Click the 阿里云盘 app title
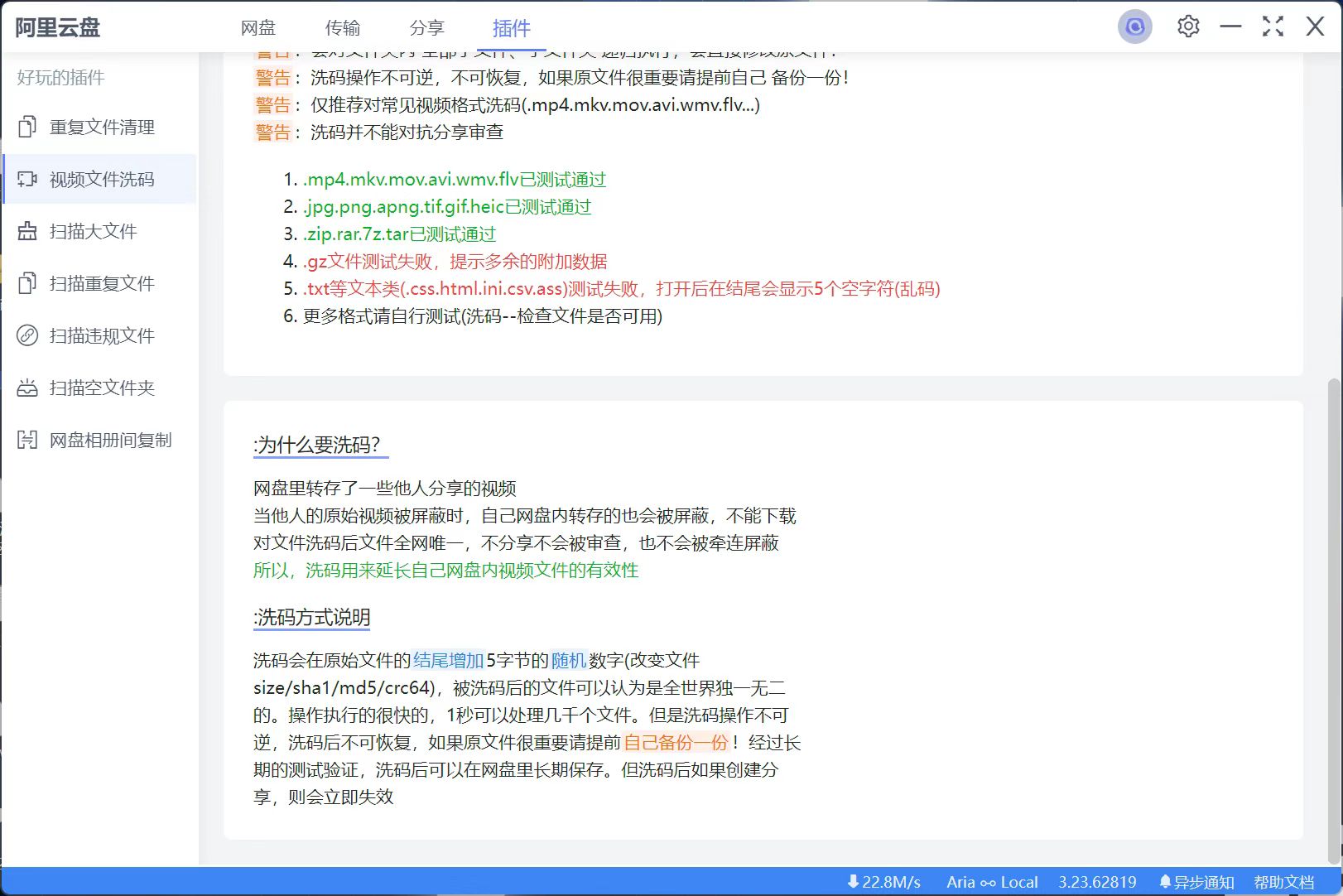This screenshot has height=896, width=1343. (x=57, y=28)
